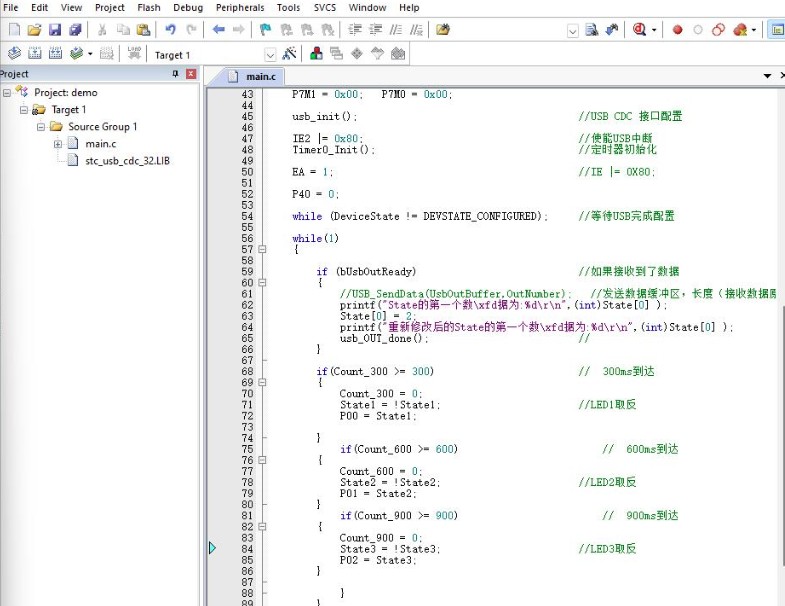Toggle the Project window button

[x=777, y=30]
